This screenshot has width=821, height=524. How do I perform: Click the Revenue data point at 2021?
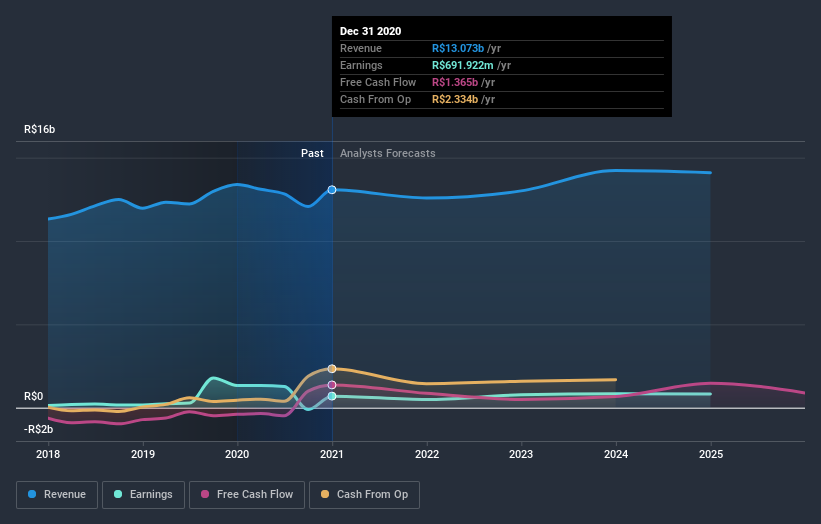tap(332, 189)
